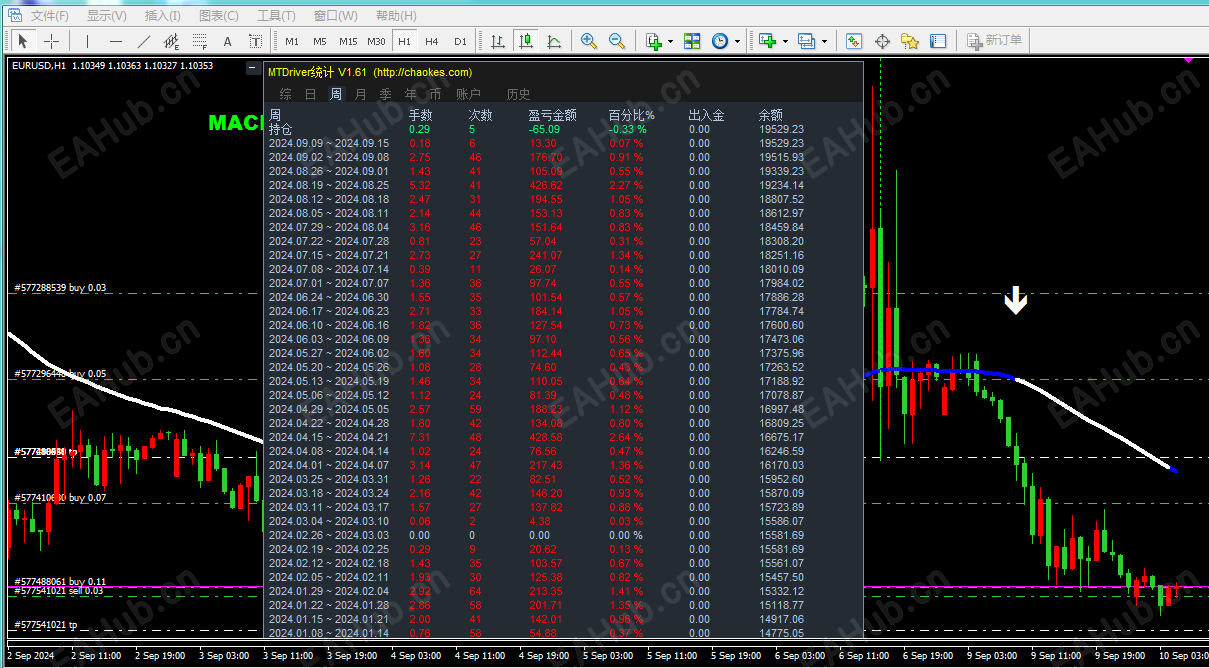Switch to the 年 yearly tab
This screenshot has height=668, width=1209.
[411, 94]
